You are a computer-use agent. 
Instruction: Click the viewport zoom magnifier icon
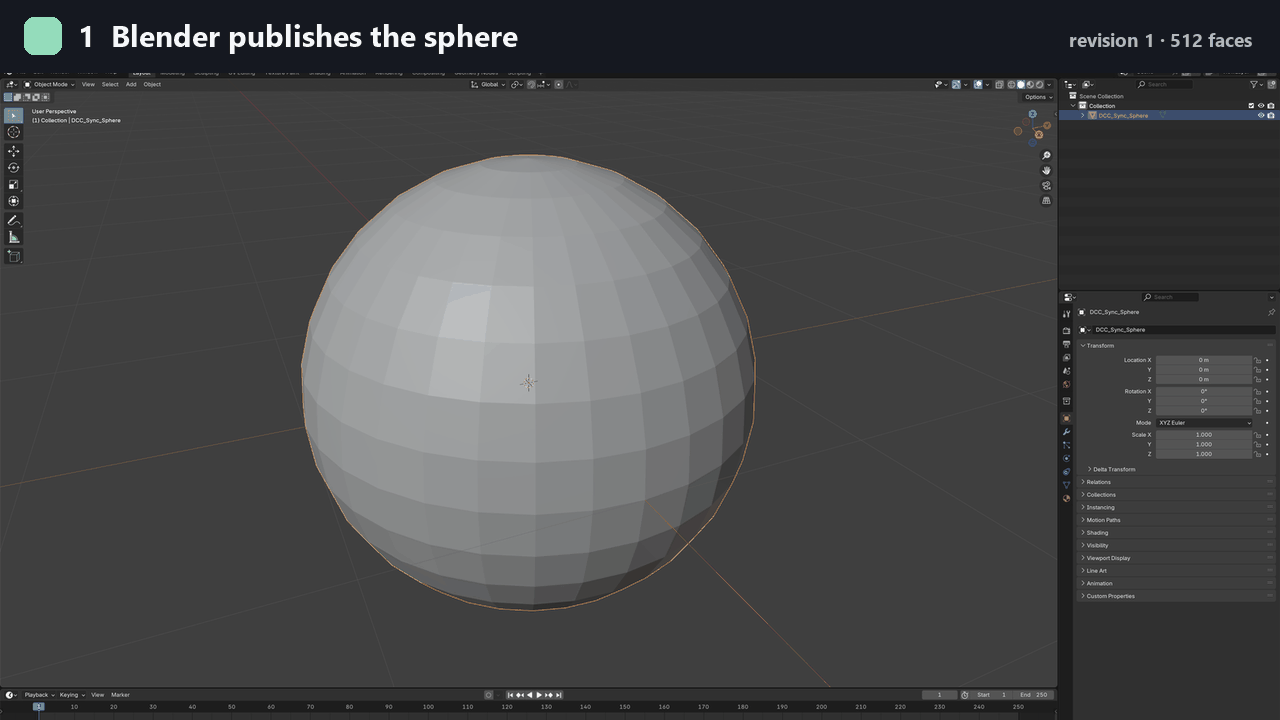click(1047, 156)
